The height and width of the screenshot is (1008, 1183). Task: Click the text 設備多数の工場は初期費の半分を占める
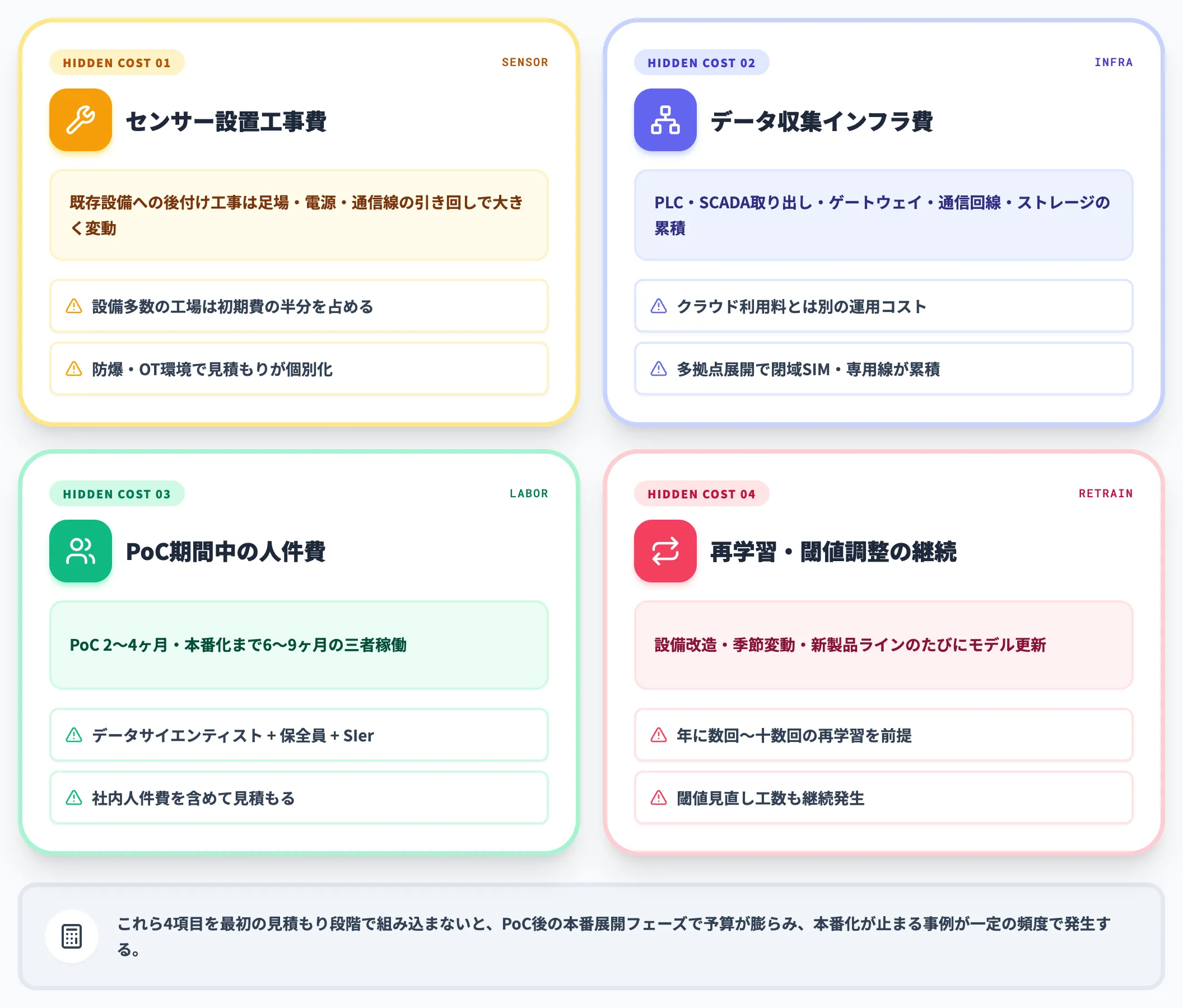(x=233, y=306)
